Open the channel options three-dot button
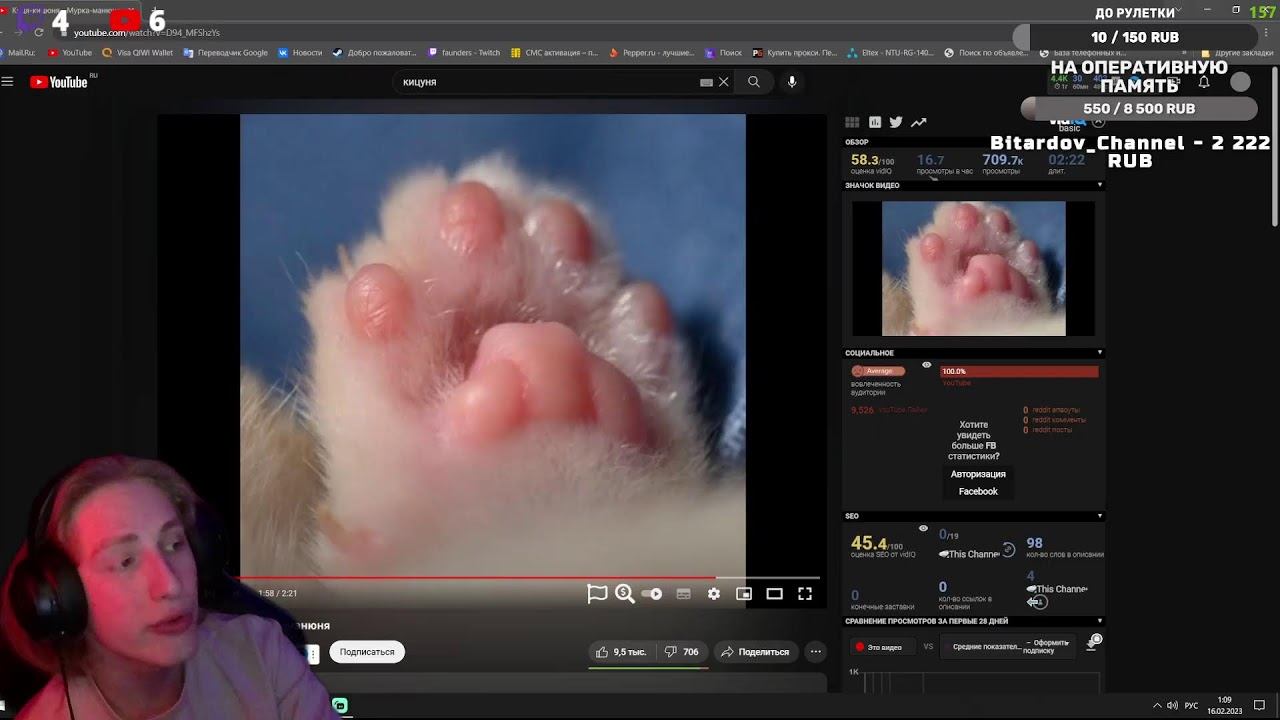The height and width of the screenshot is (720, 1280). 313,654
